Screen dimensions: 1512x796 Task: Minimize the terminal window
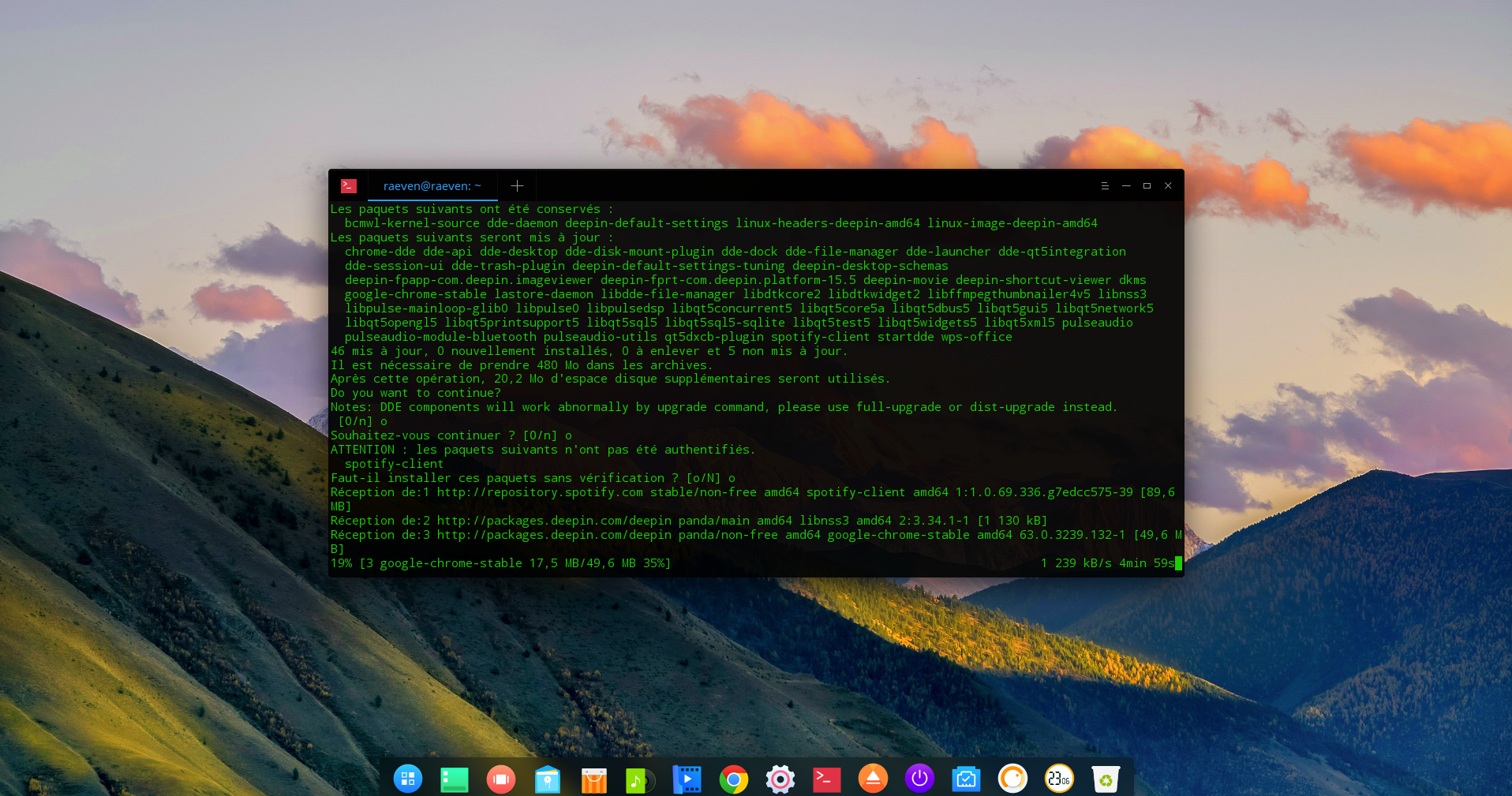(1126, 186)
